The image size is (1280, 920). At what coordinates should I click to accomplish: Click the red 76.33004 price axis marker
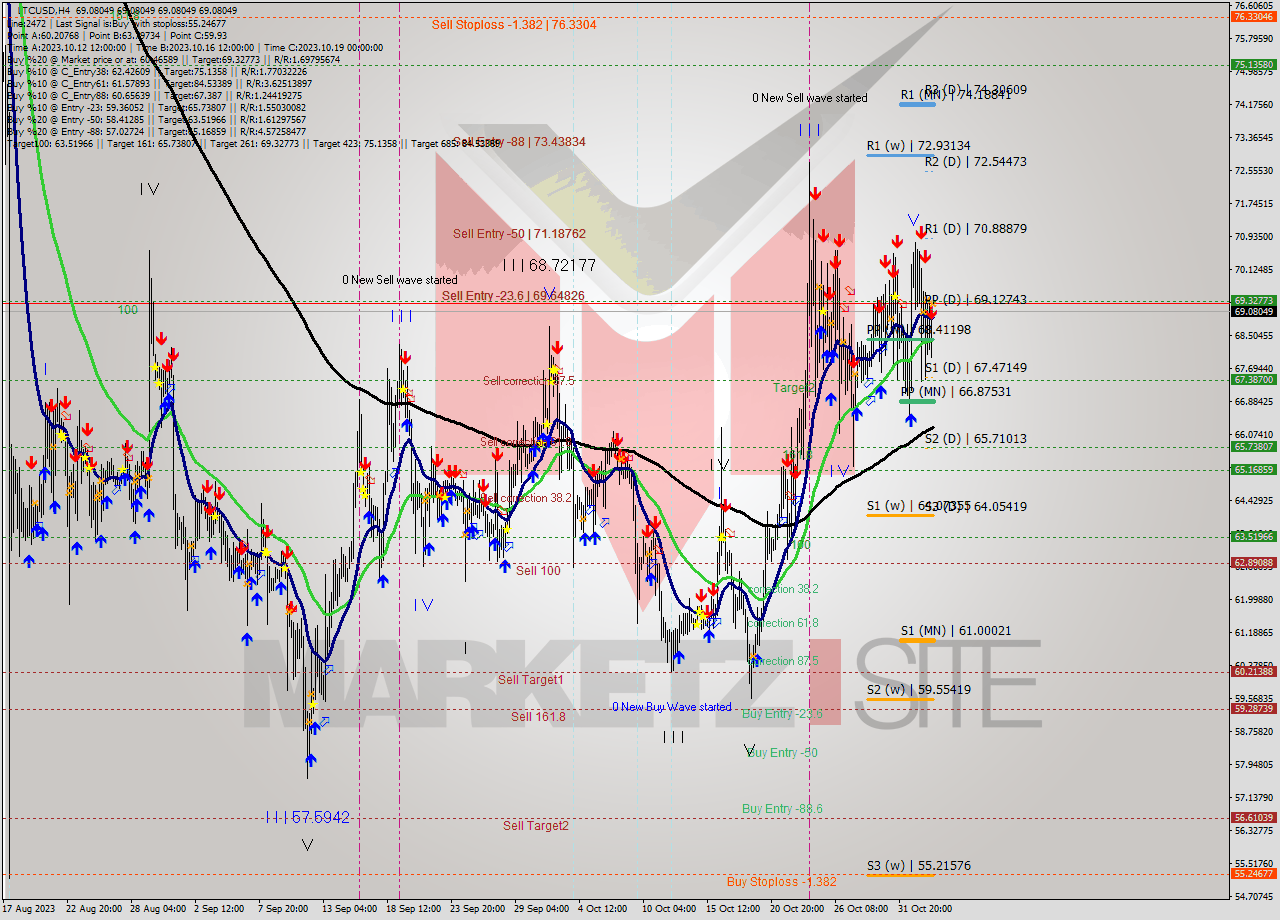1254,17
